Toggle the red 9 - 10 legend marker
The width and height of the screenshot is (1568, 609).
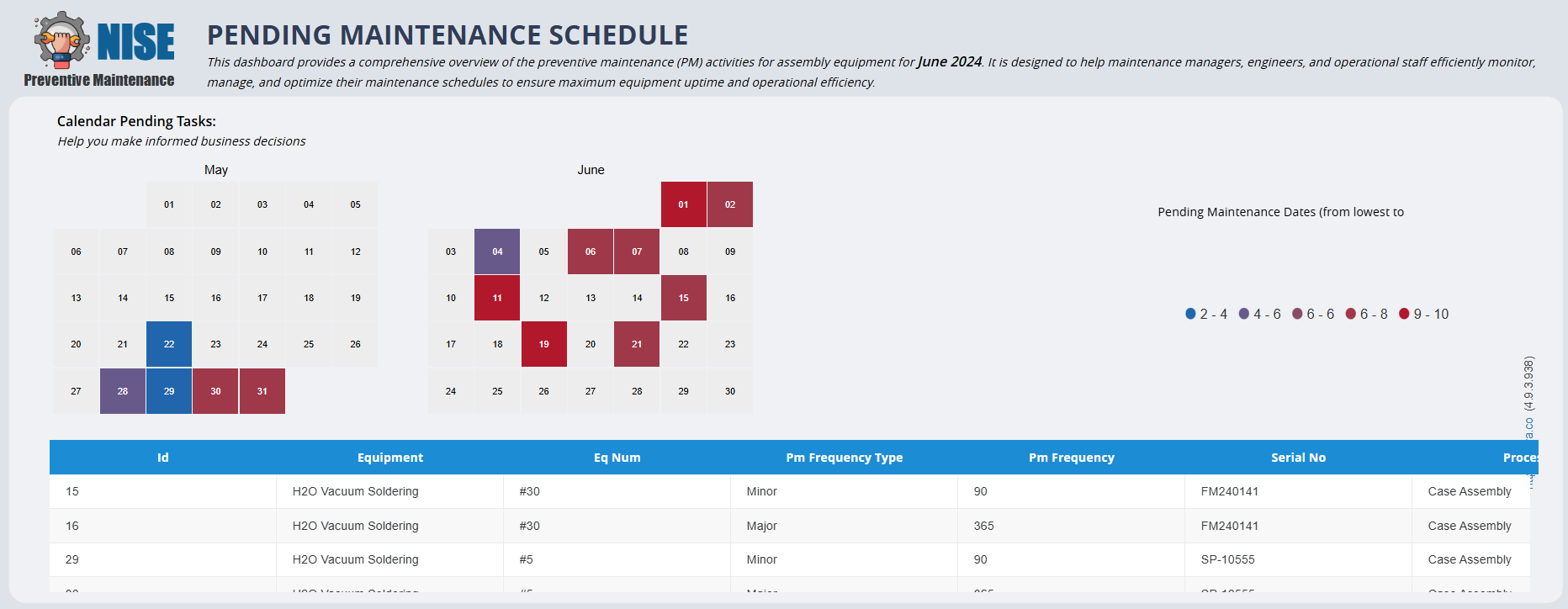(x=1404, y=314)
